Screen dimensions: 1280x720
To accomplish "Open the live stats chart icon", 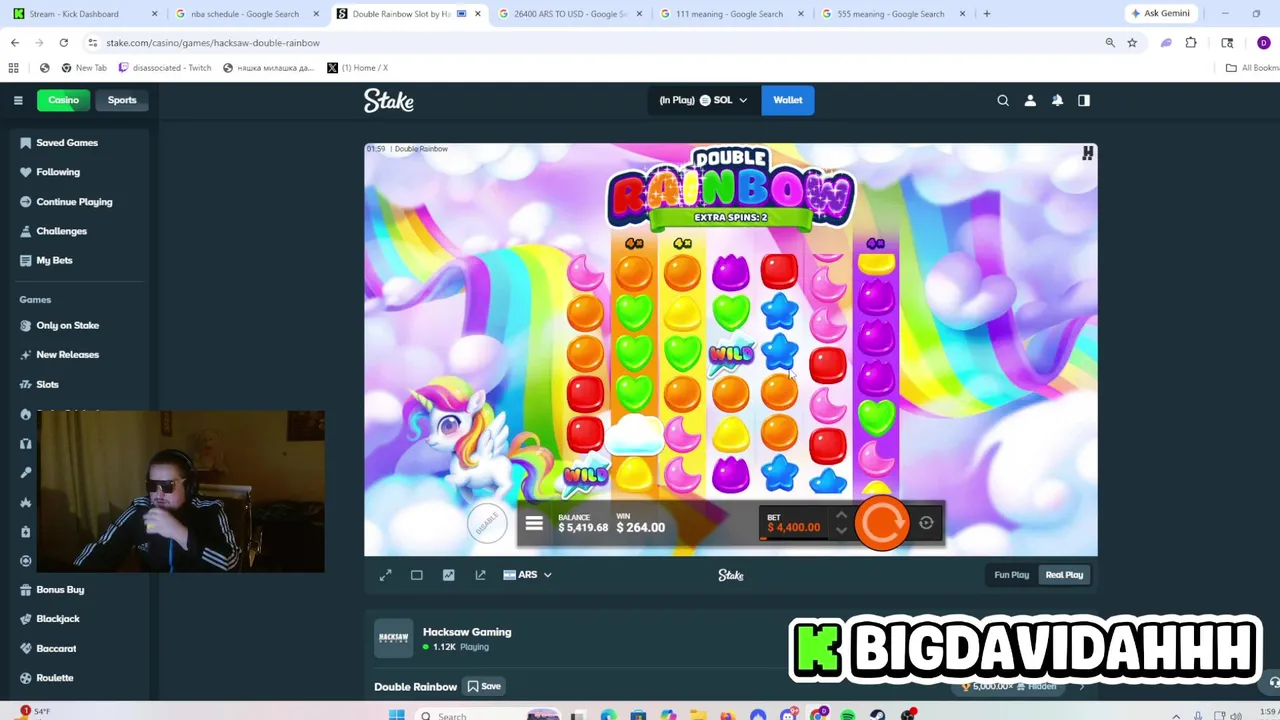I will point(448,575).
